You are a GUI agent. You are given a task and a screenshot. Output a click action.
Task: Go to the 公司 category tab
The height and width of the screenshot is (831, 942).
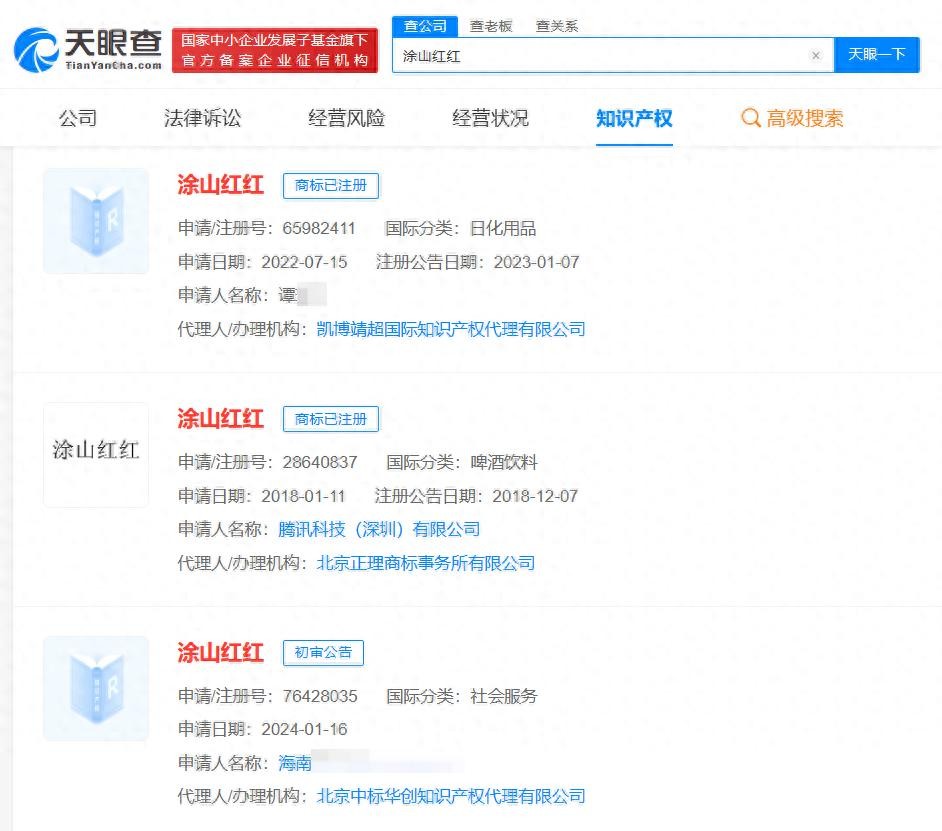tap(78, 118)
